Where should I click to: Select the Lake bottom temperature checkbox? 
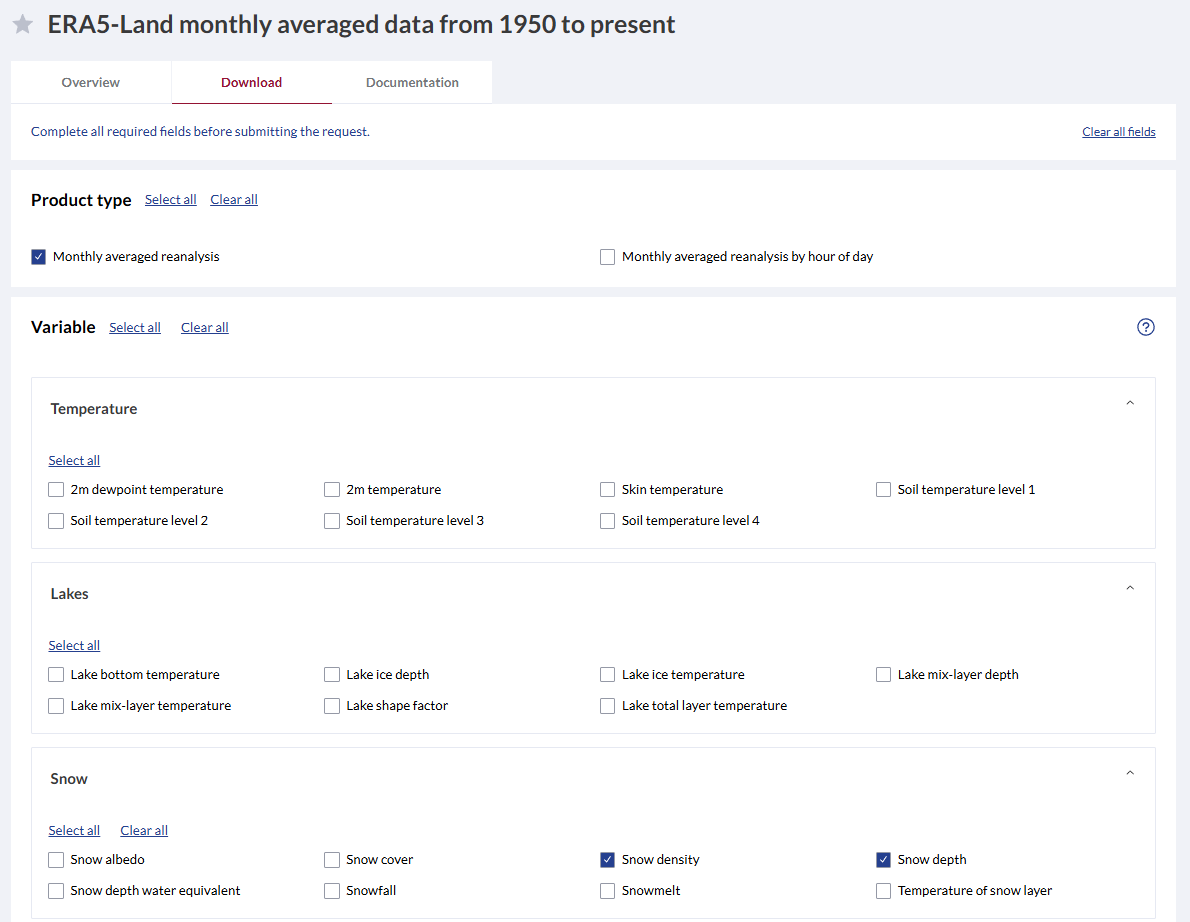pyautogui.click(x=56, y=675)
